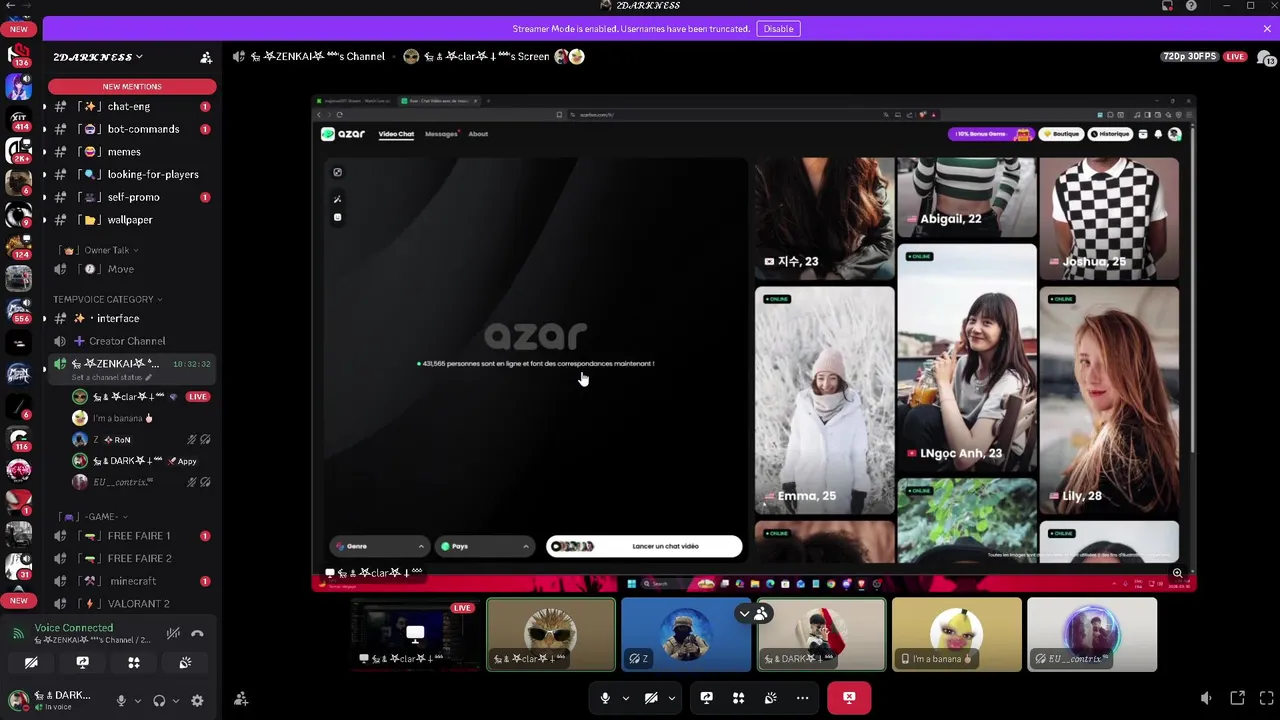Collapse the TEMPVOICE CATEGORY section
This screenshot has width=1280, height=720.
point(108,299)
